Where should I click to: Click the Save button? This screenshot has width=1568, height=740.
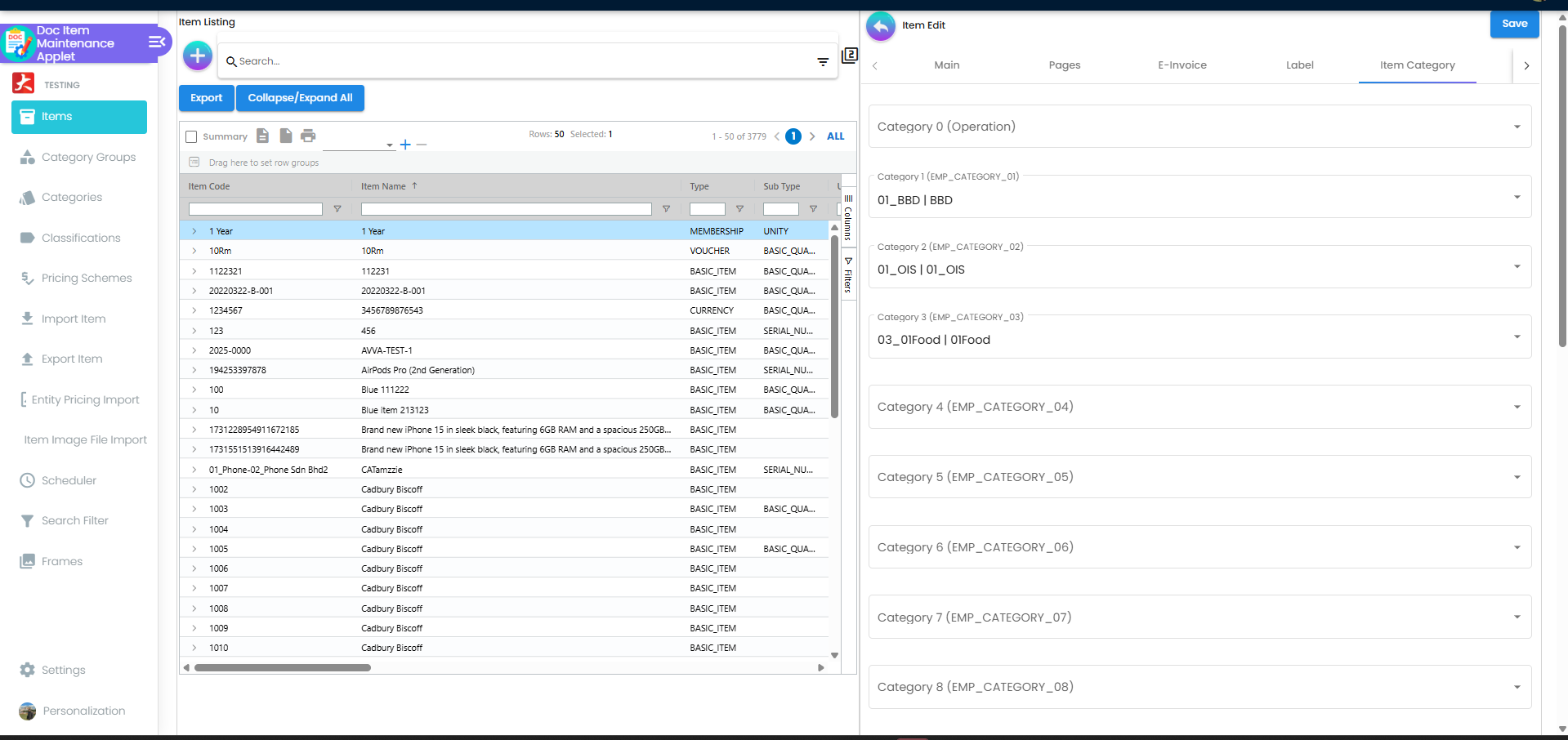coord(1513,24)
